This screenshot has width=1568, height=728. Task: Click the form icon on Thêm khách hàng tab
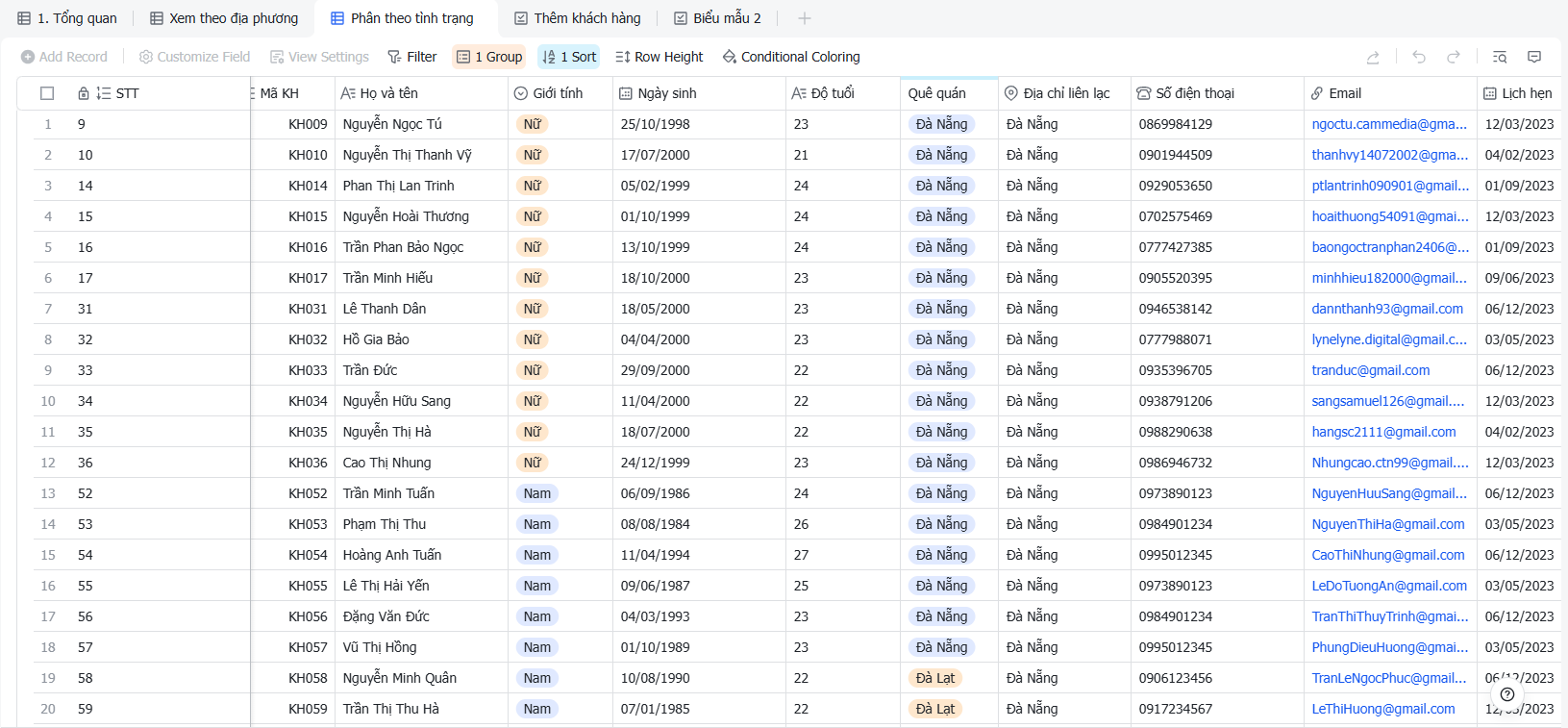coord(521,18)
